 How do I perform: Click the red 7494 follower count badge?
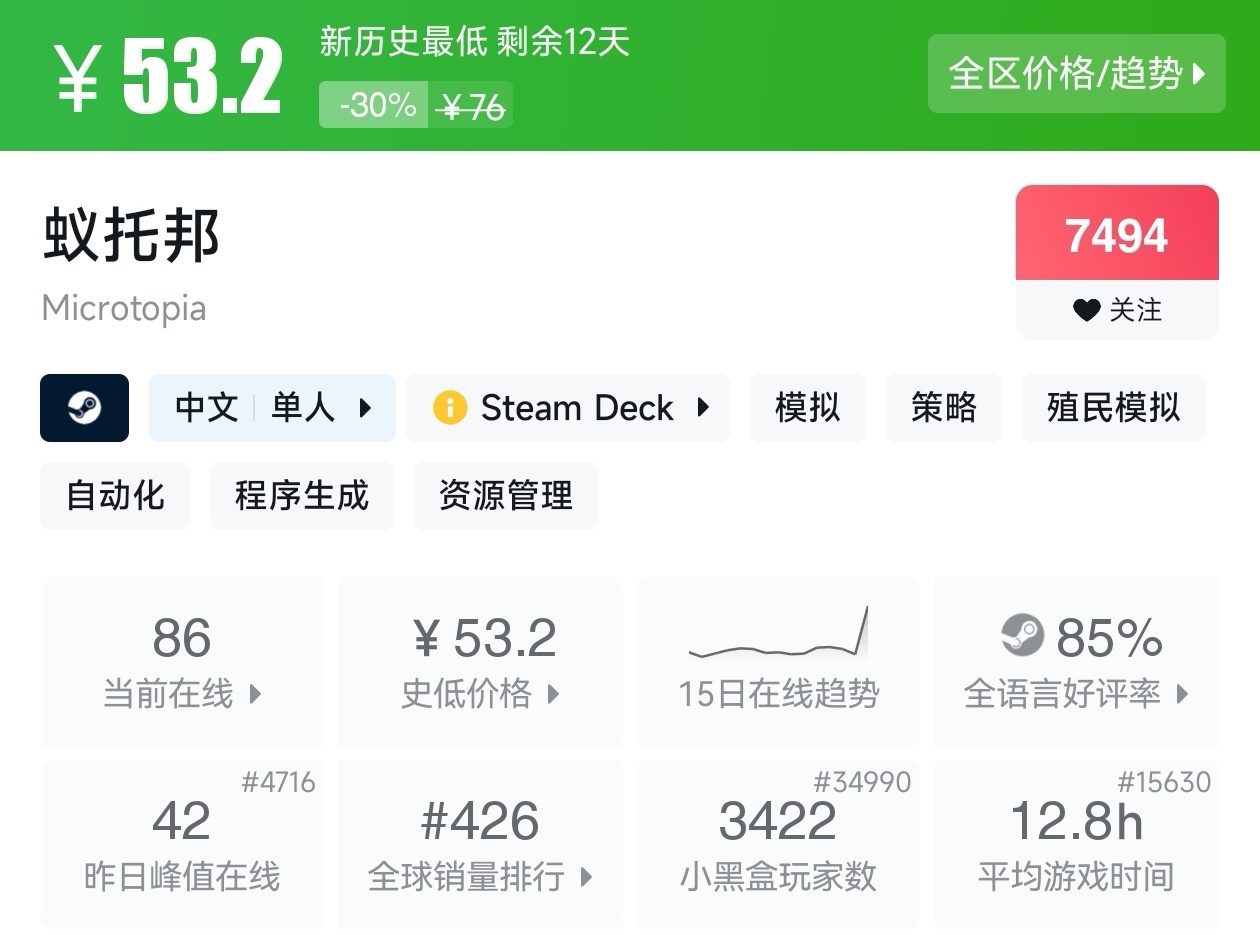point(1117,235)
